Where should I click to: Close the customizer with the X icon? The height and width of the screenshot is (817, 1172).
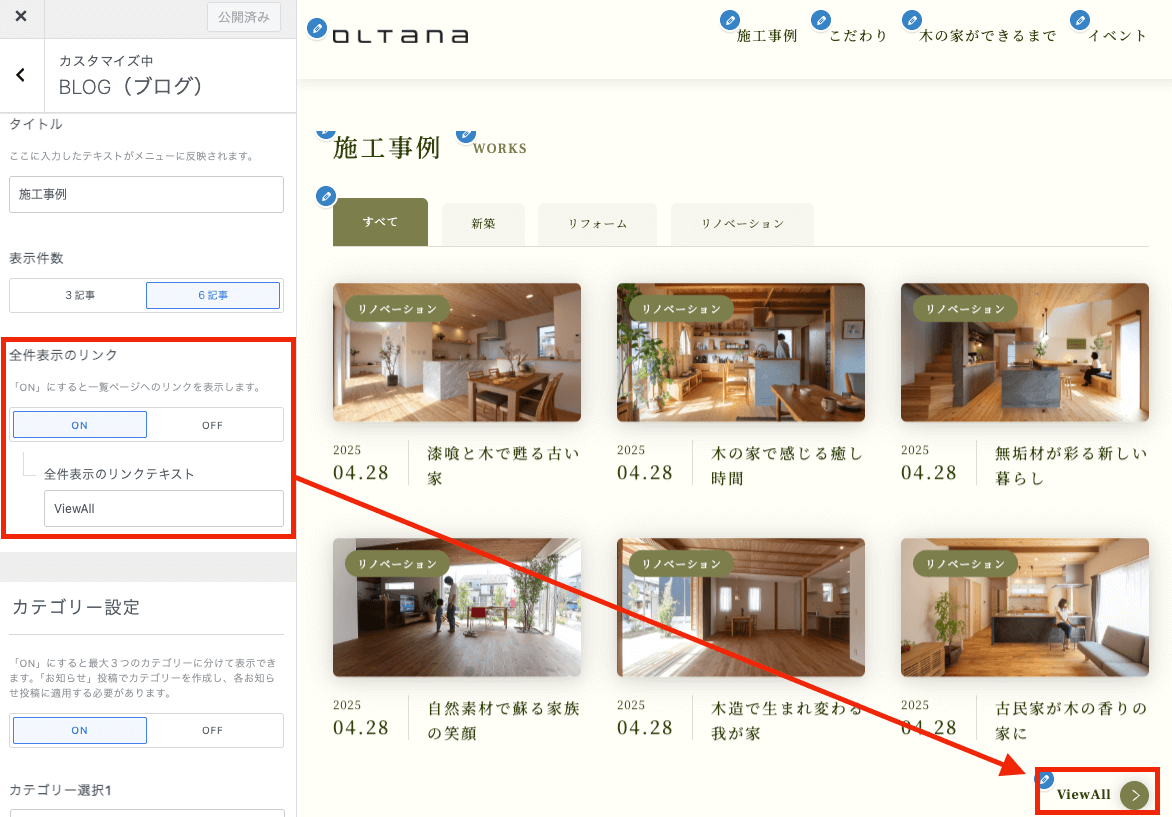tap(21, 16)
